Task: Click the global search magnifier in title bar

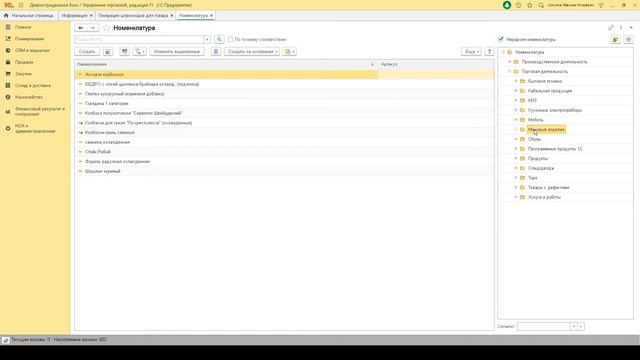Action: [541, 5]
